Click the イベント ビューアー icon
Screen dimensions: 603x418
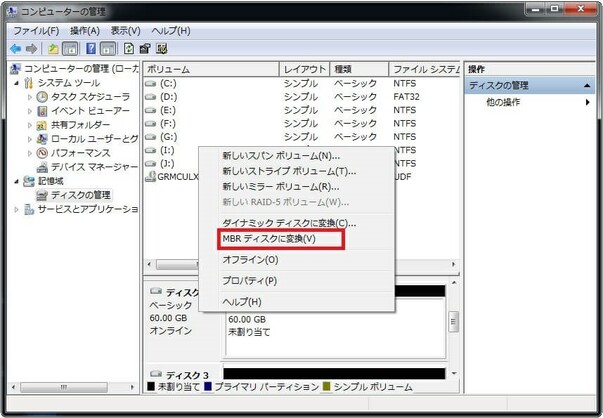42,111
